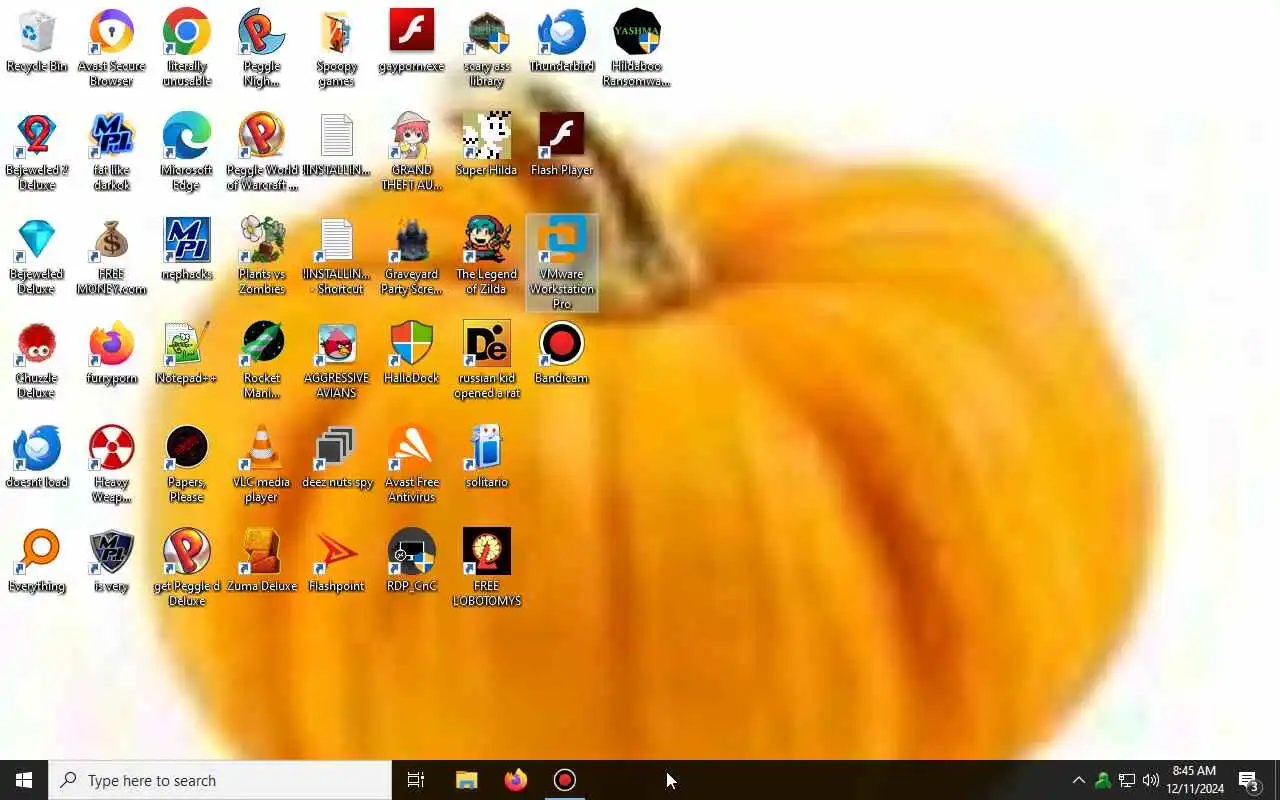1280x800 pixels.
Task: Expand the hidden system tray icons
Action: (x=1078, y=780)
